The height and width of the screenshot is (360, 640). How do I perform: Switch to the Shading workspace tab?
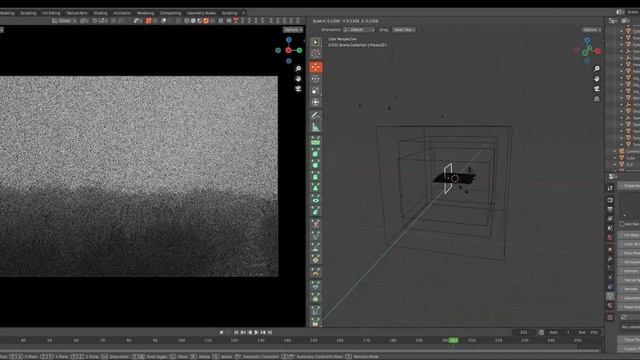tap(100, 13)
